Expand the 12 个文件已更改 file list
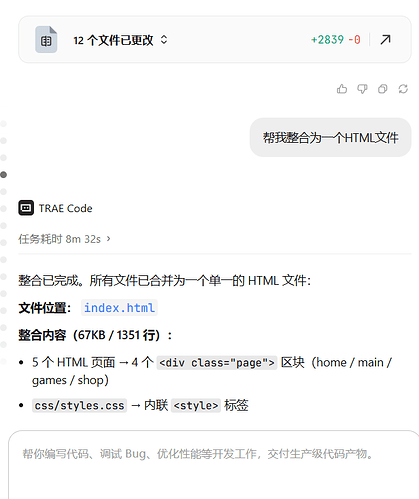The width and height of the screenshot is (419, 499). coord(164,40)
